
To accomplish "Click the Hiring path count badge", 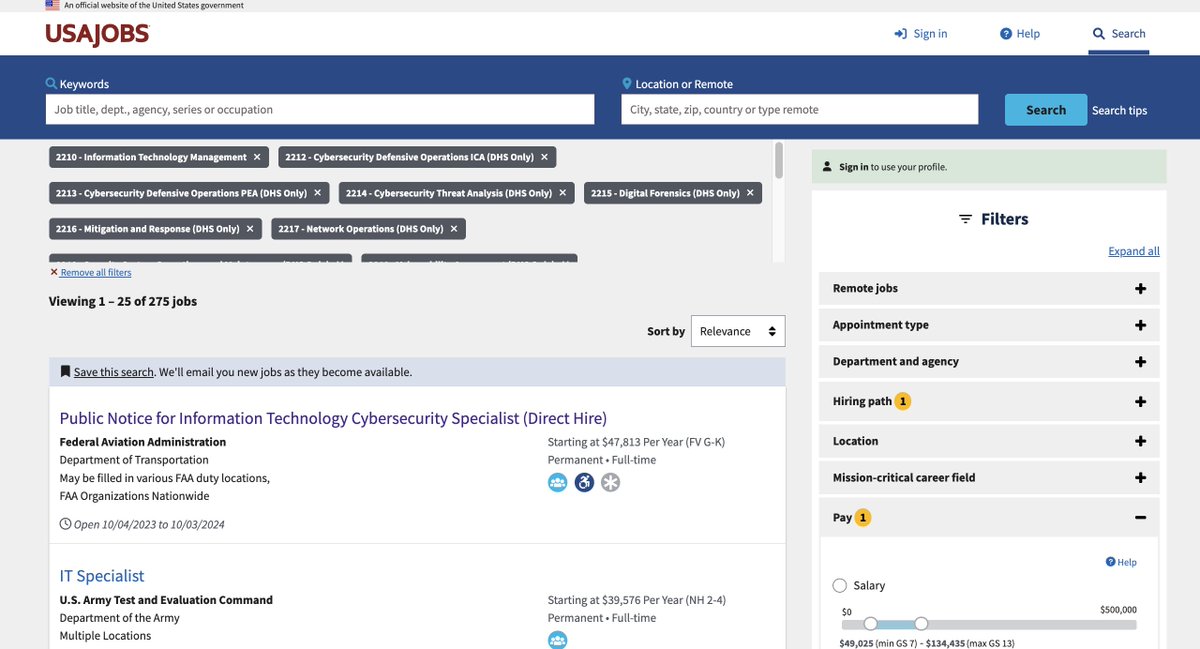I will tap(903, 401).
